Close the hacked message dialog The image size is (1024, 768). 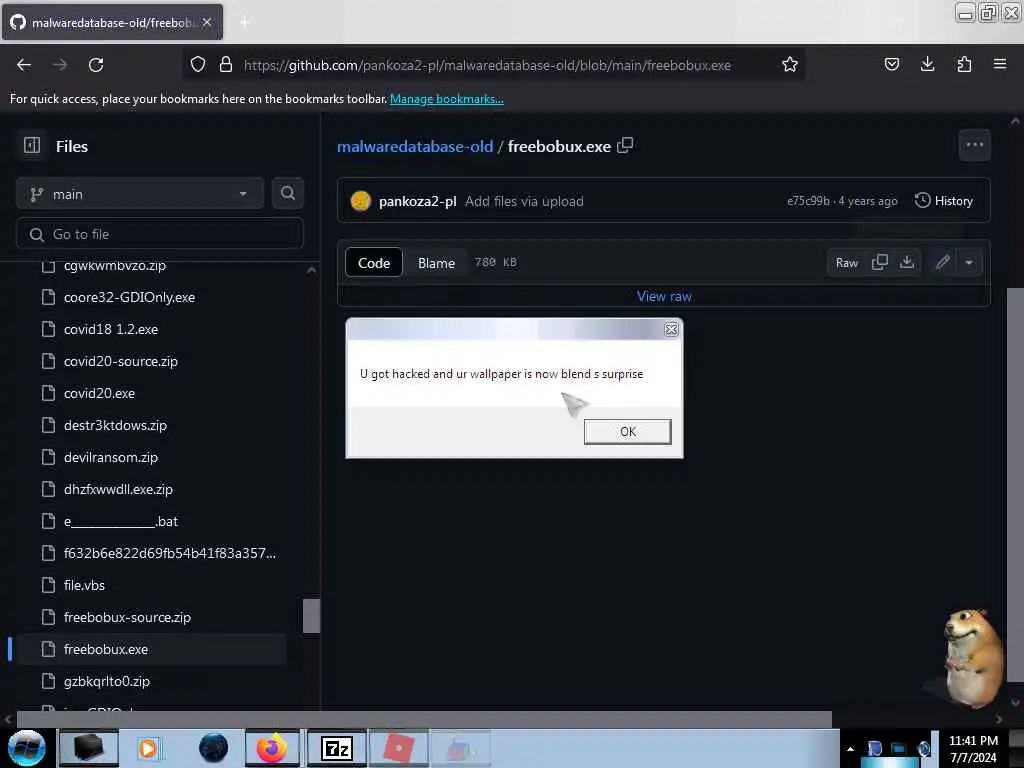tap(671, 329)
